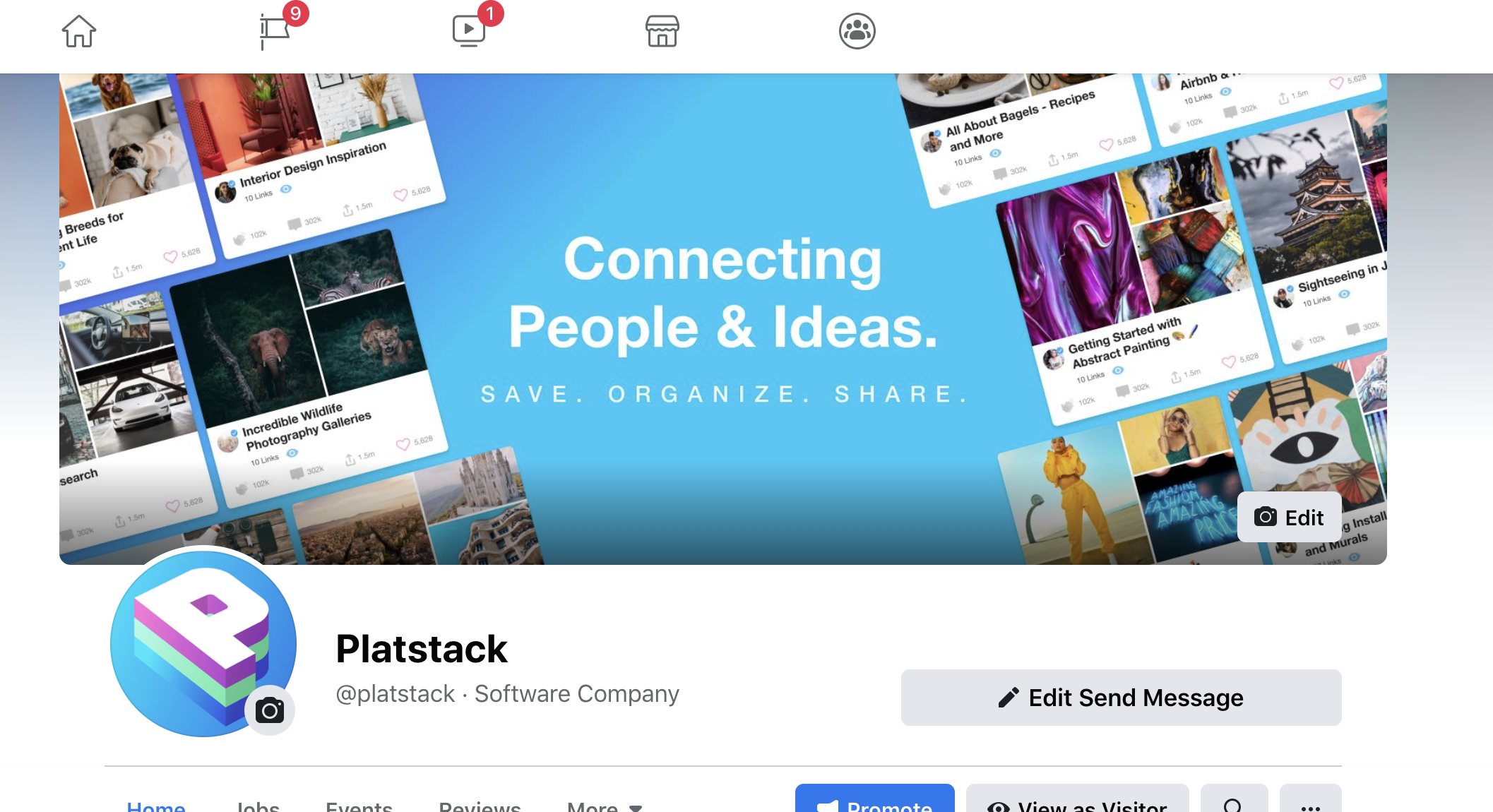Go to the Facebook Home feed icon
Viewport: 1493px width, 812px height.
(x=78, y=32)
